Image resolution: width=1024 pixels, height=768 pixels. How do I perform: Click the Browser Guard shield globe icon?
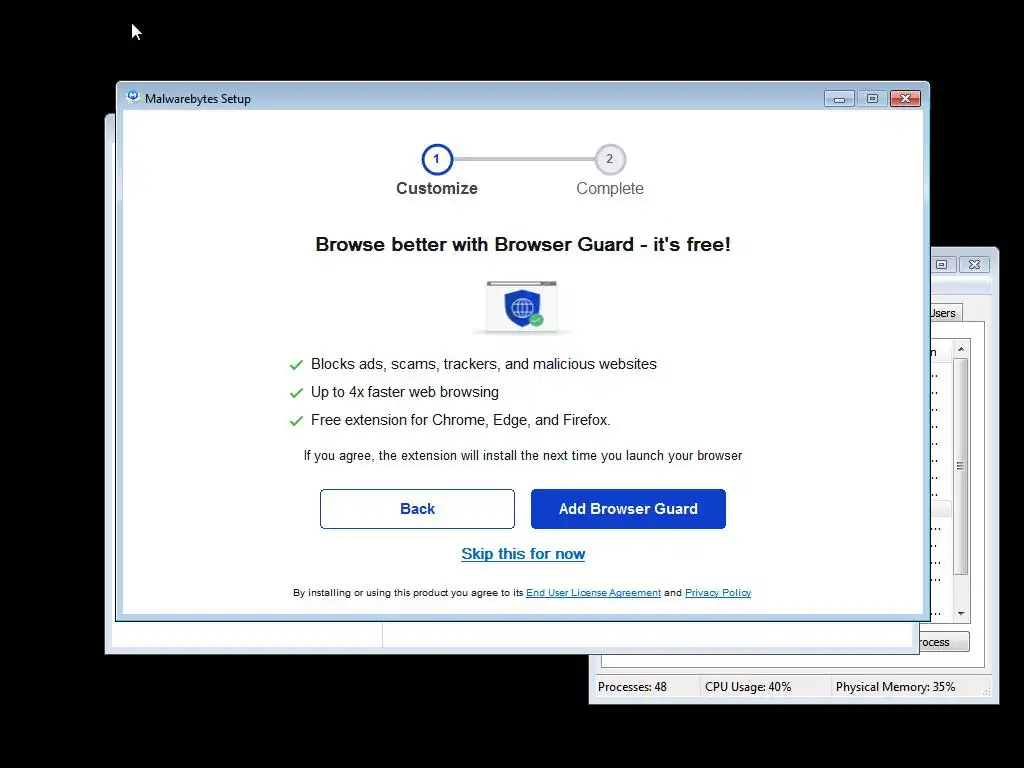point(522,307)
